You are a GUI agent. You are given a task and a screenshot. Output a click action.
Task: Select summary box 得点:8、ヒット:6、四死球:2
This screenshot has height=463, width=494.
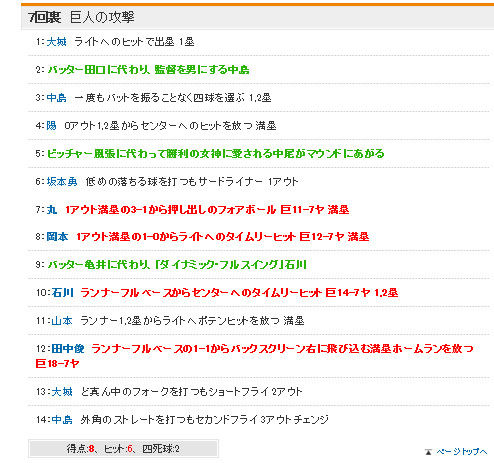[x=123, y=449]
